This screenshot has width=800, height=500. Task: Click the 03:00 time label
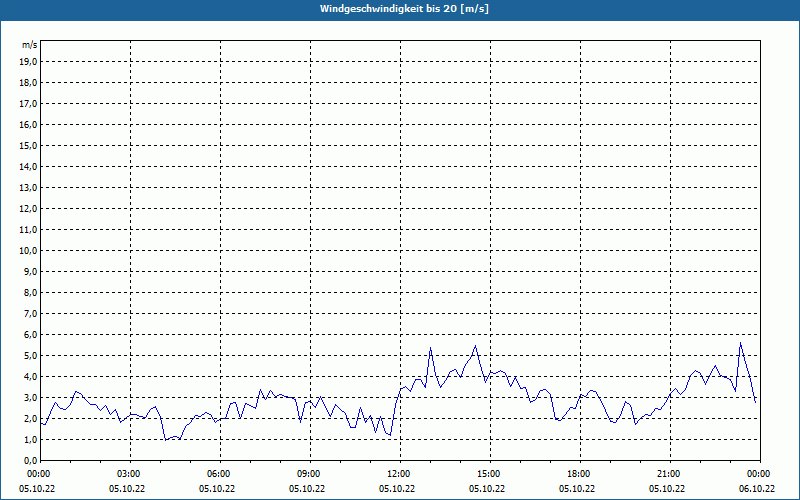[129, 474]
